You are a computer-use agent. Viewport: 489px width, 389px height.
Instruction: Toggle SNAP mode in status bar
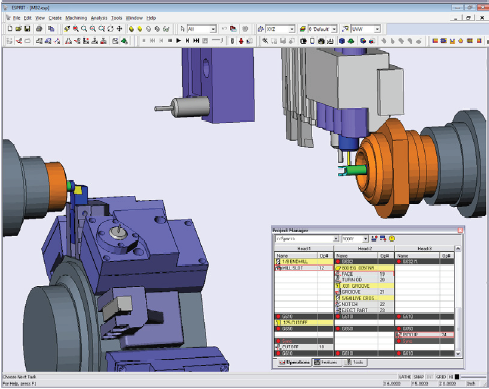(418, 377)
